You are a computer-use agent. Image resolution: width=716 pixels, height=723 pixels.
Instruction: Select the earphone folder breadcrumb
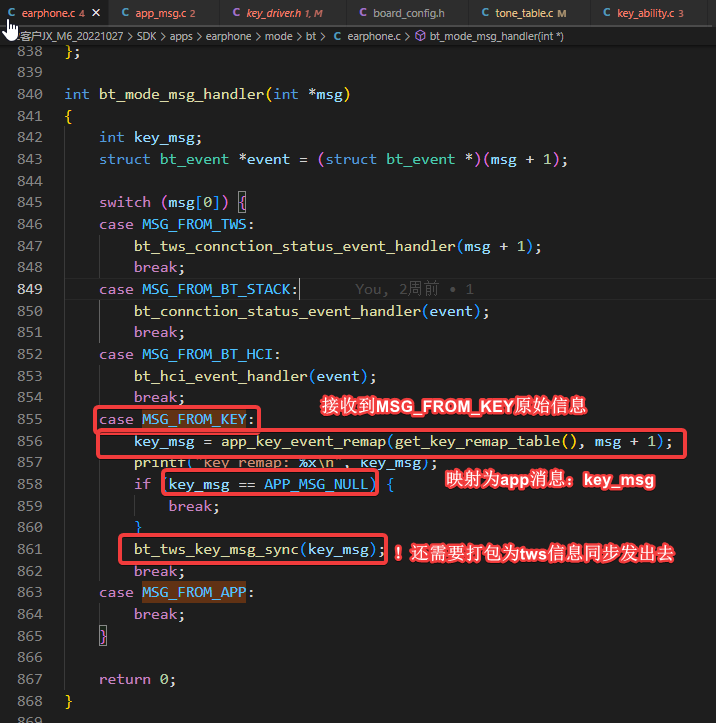(228, 36)
